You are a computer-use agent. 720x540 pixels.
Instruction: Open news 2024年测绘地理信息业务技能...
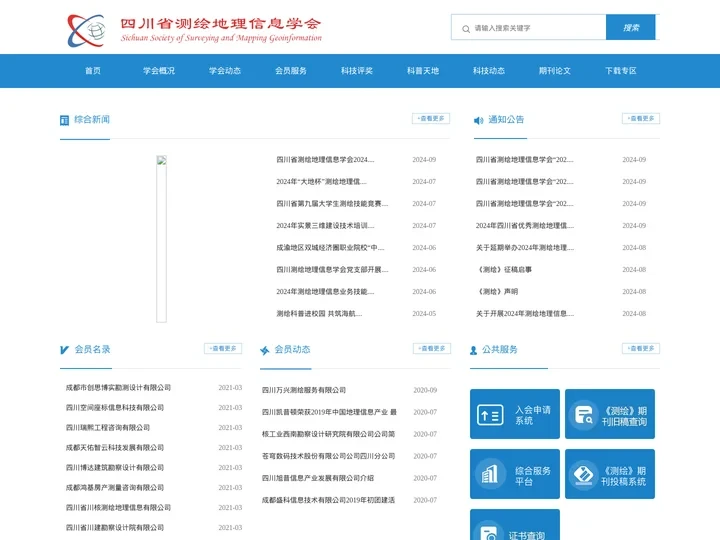(x=325, y=292)
